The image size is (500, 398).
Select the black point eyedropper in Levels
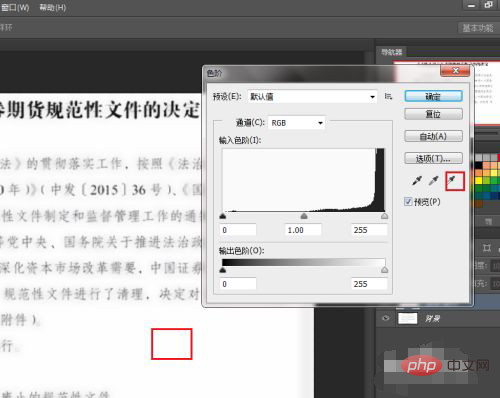coord(417,181)
